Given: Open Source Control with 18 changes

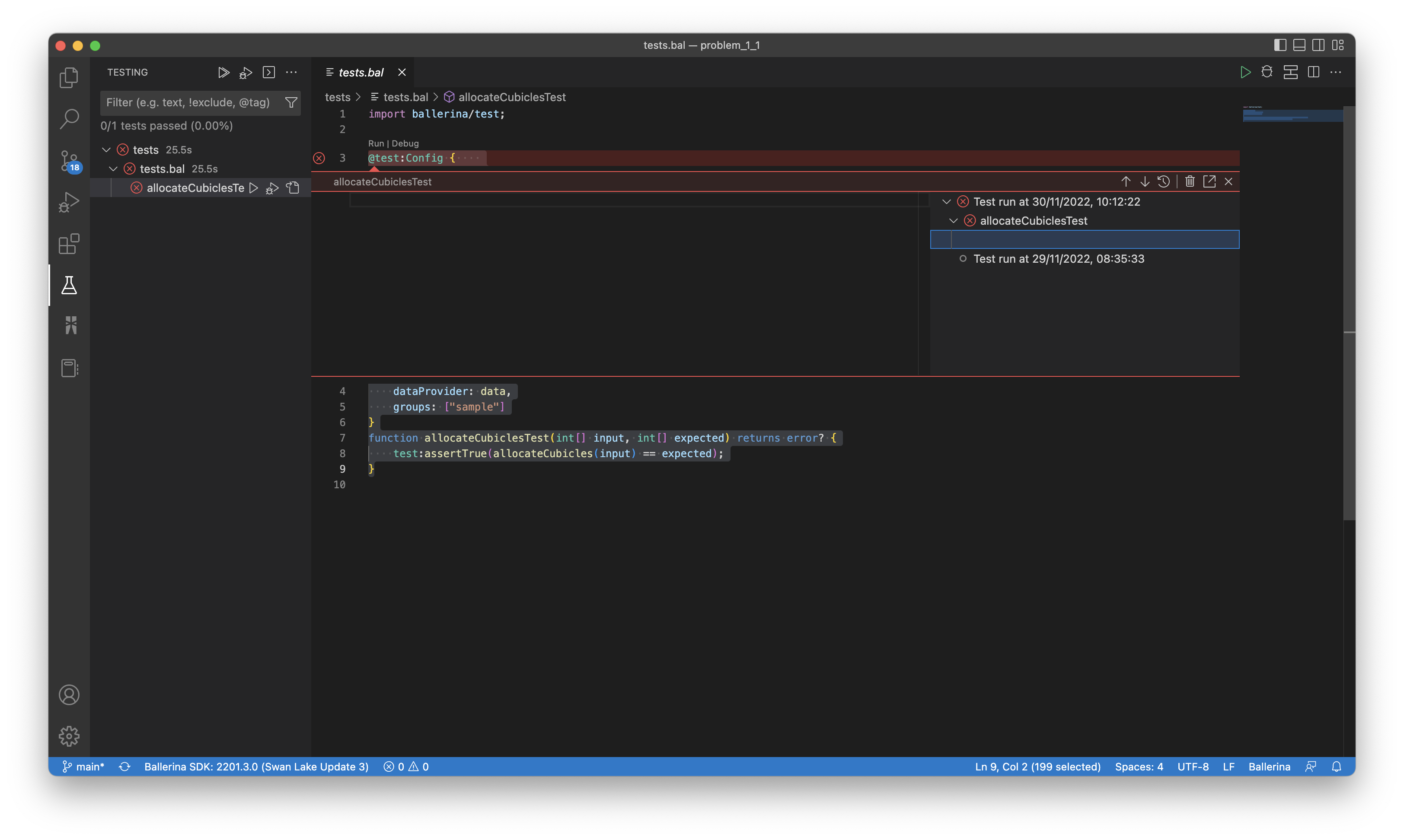Looking at the screenshot, I should coord(69,161).
